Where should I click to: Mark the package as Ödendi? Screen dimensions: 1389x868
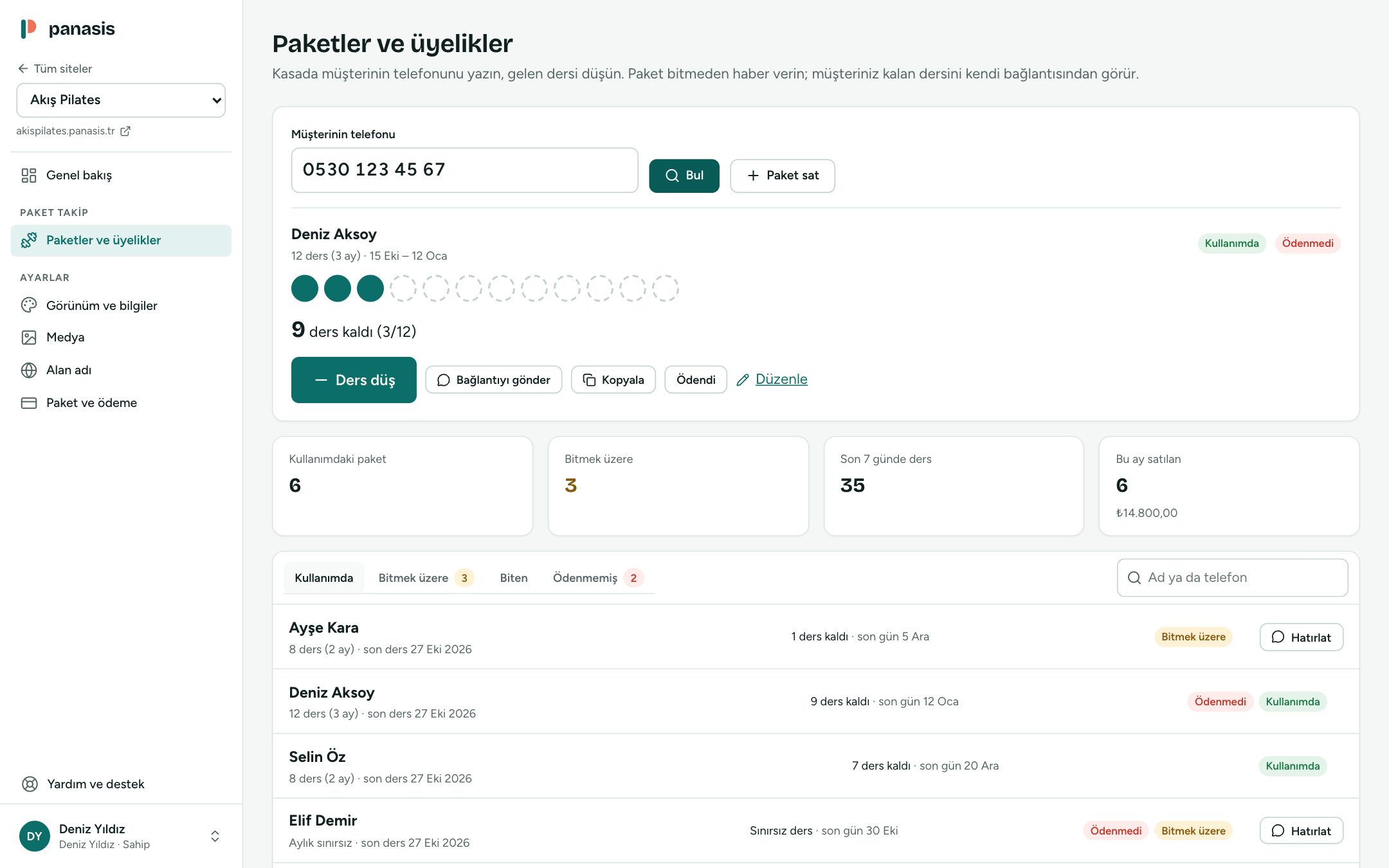click(x=696, y=380)
